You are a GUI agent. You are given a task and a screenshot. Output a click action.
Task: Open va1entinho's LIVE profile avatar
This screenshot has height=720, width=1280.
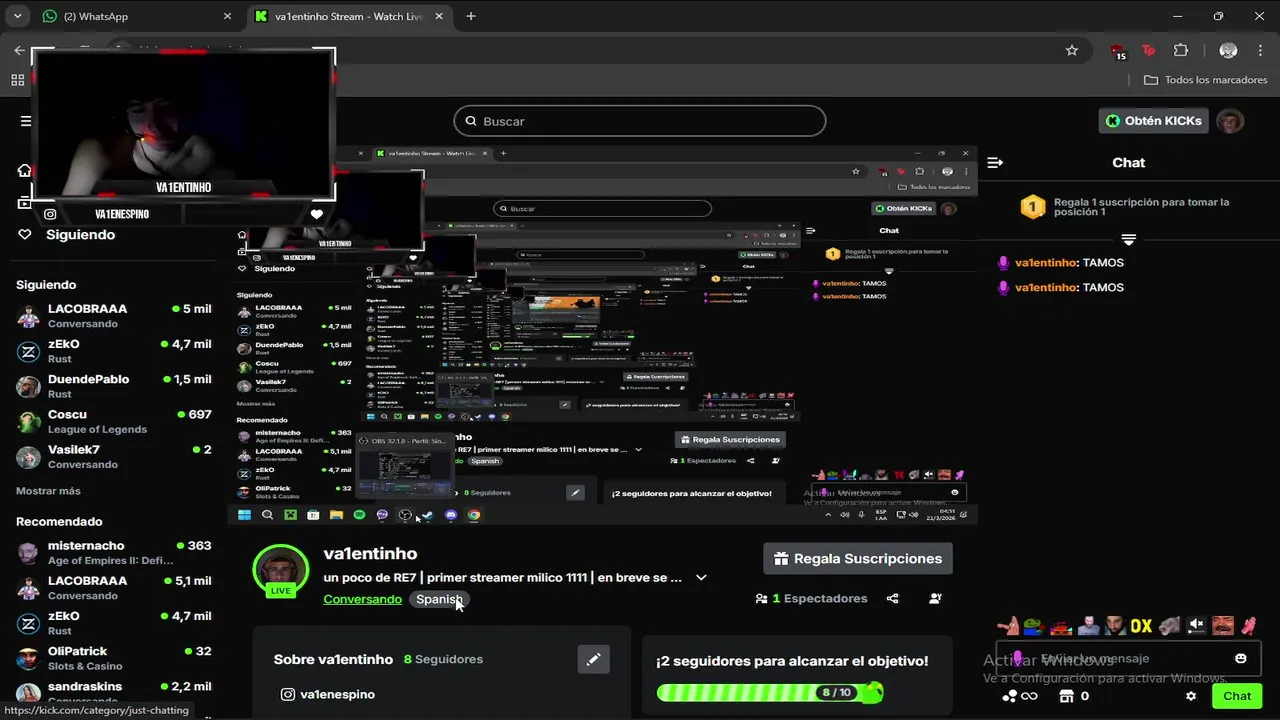tap(281, 570)
